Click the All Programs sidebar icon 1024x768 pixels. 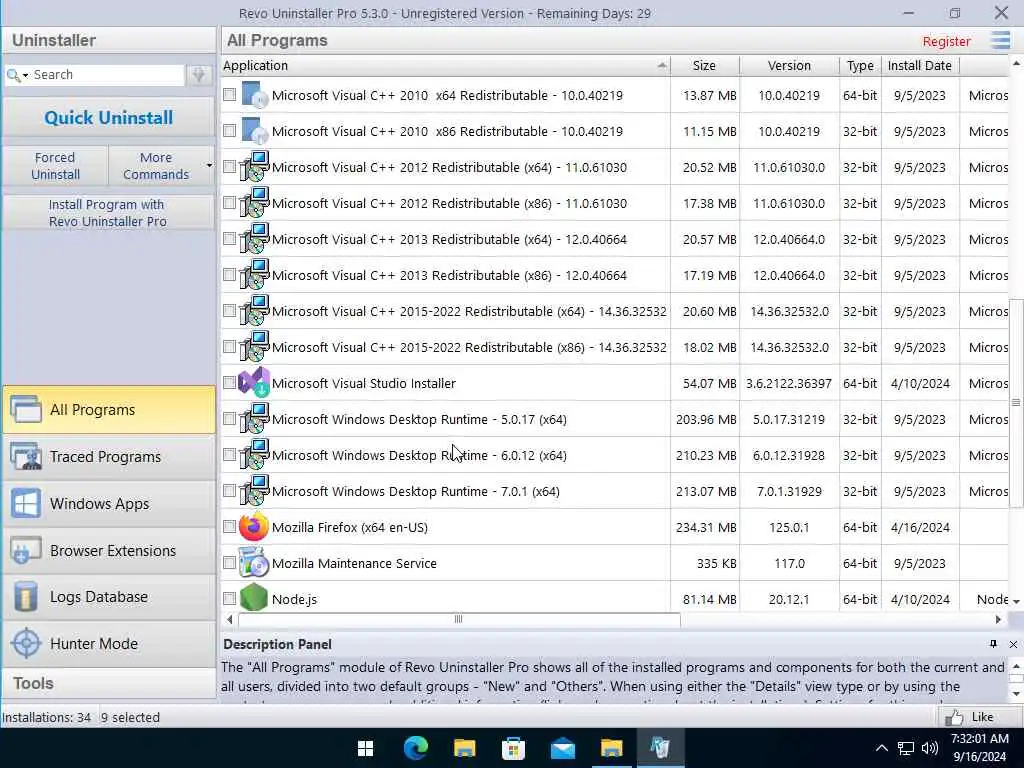(x=26, y=409)
